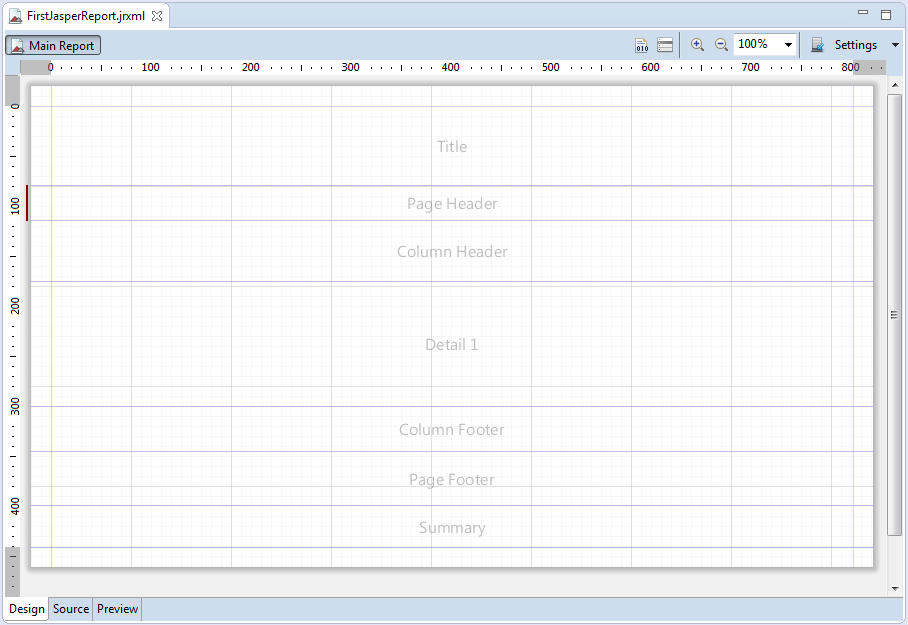This screenshot has height=625, width=908.
Task: Select the FirstJasperReport.jrxml editor tab
Action: (86, 16)
